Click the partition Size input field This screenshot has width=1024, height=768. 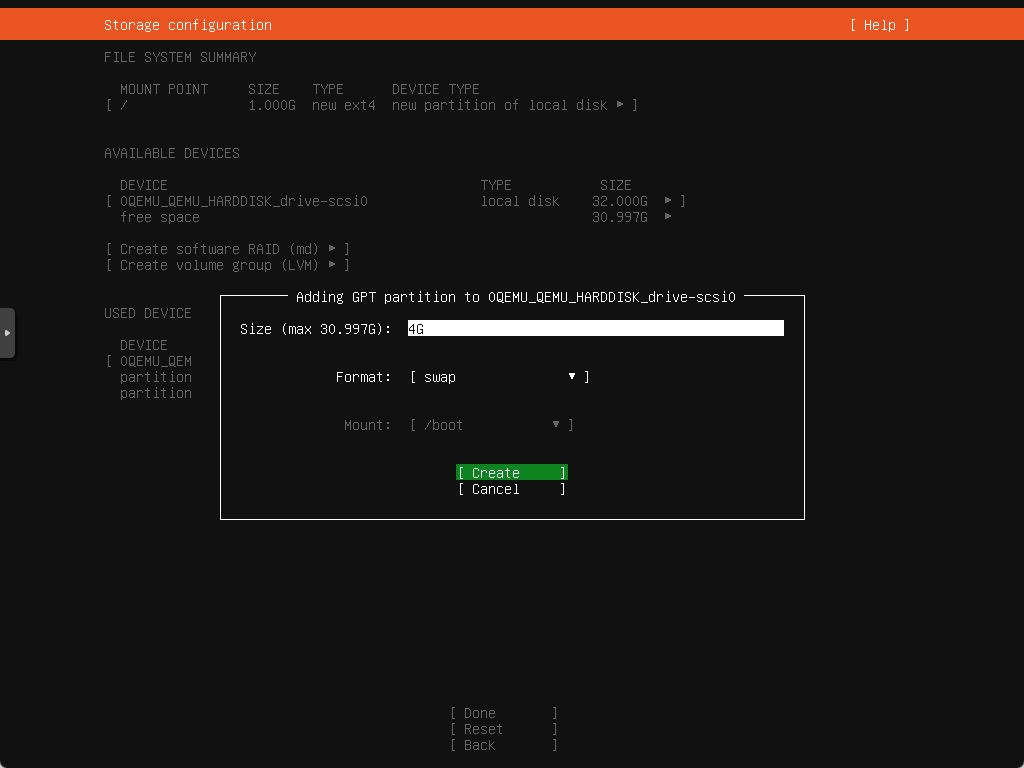tap(595, 329)
